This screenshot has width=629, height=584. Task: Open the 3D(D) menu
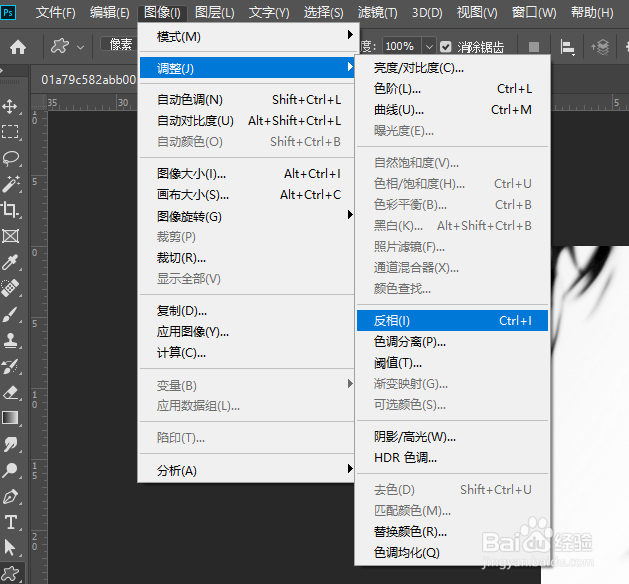(427, 13)
